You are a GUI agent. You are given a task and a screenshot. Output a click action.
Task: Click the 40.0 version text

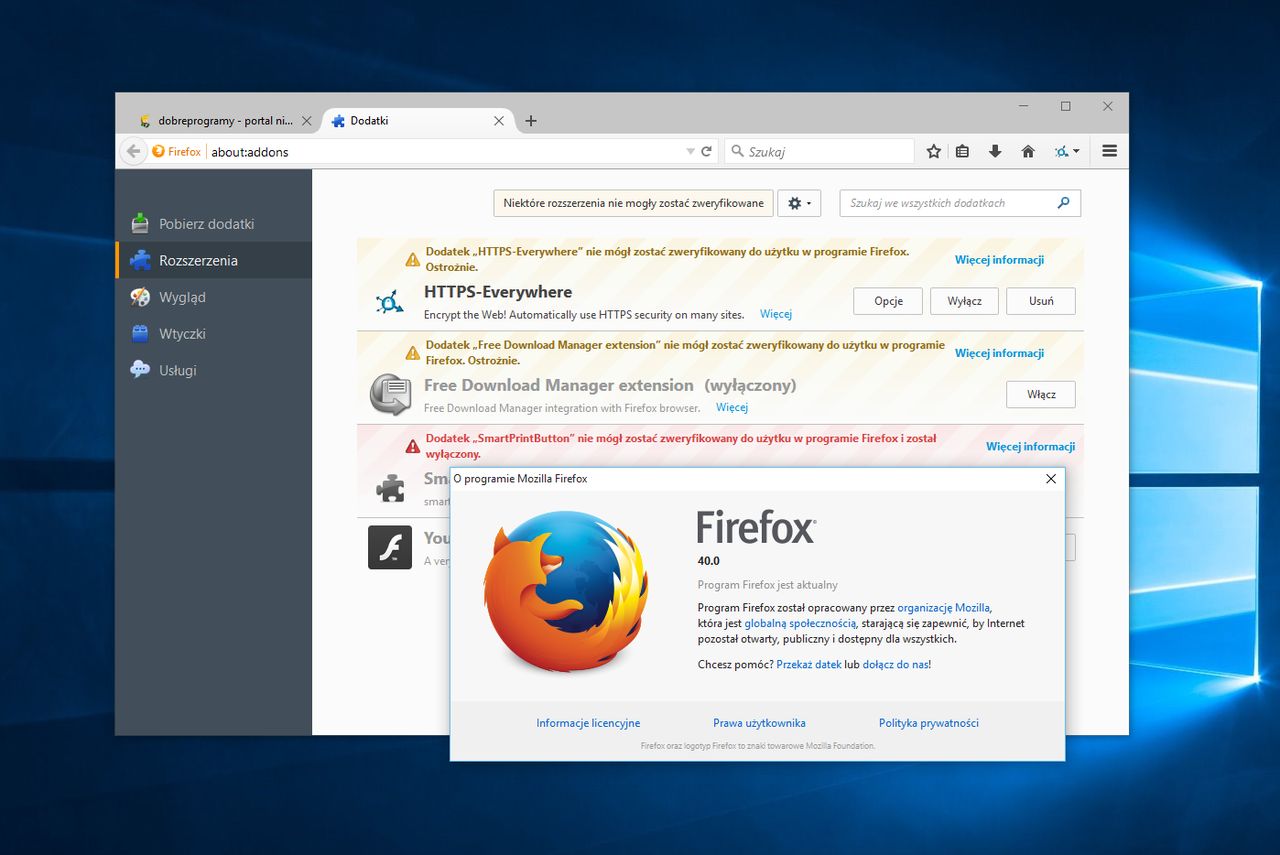[x=709, y=561]
